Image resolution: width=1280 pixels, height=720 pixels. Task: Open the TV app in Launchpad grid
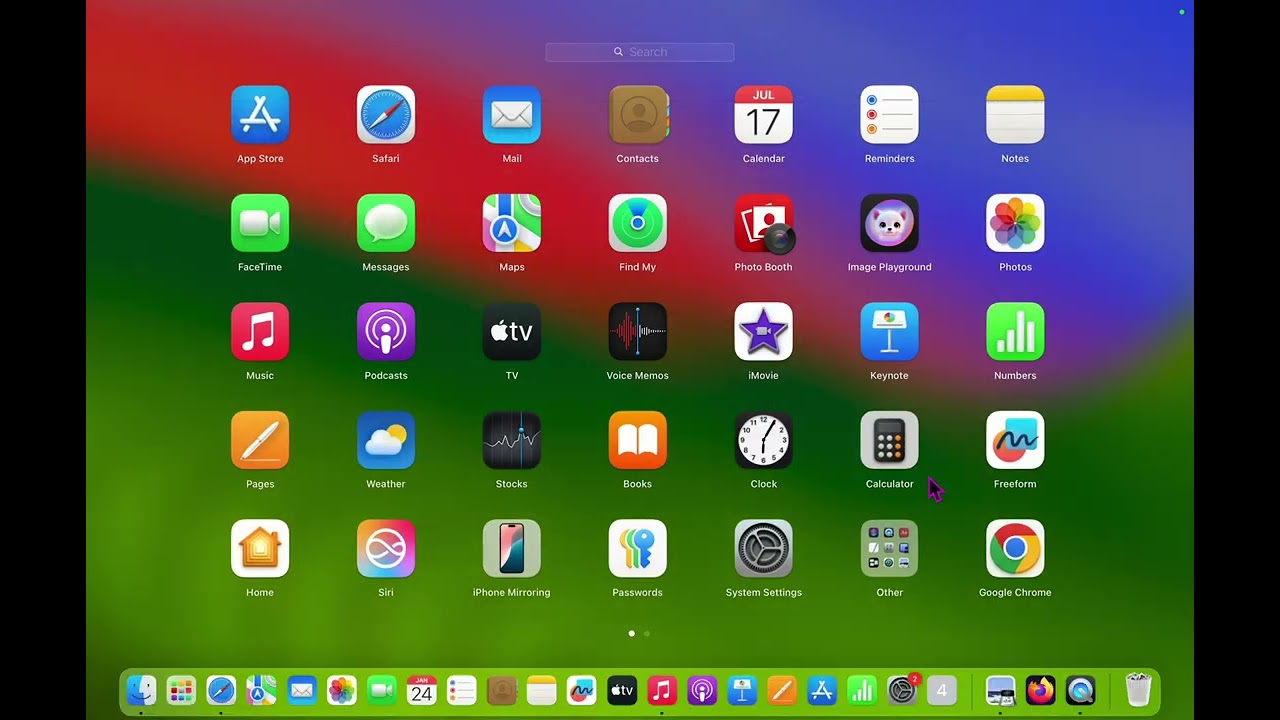point(512,332)
